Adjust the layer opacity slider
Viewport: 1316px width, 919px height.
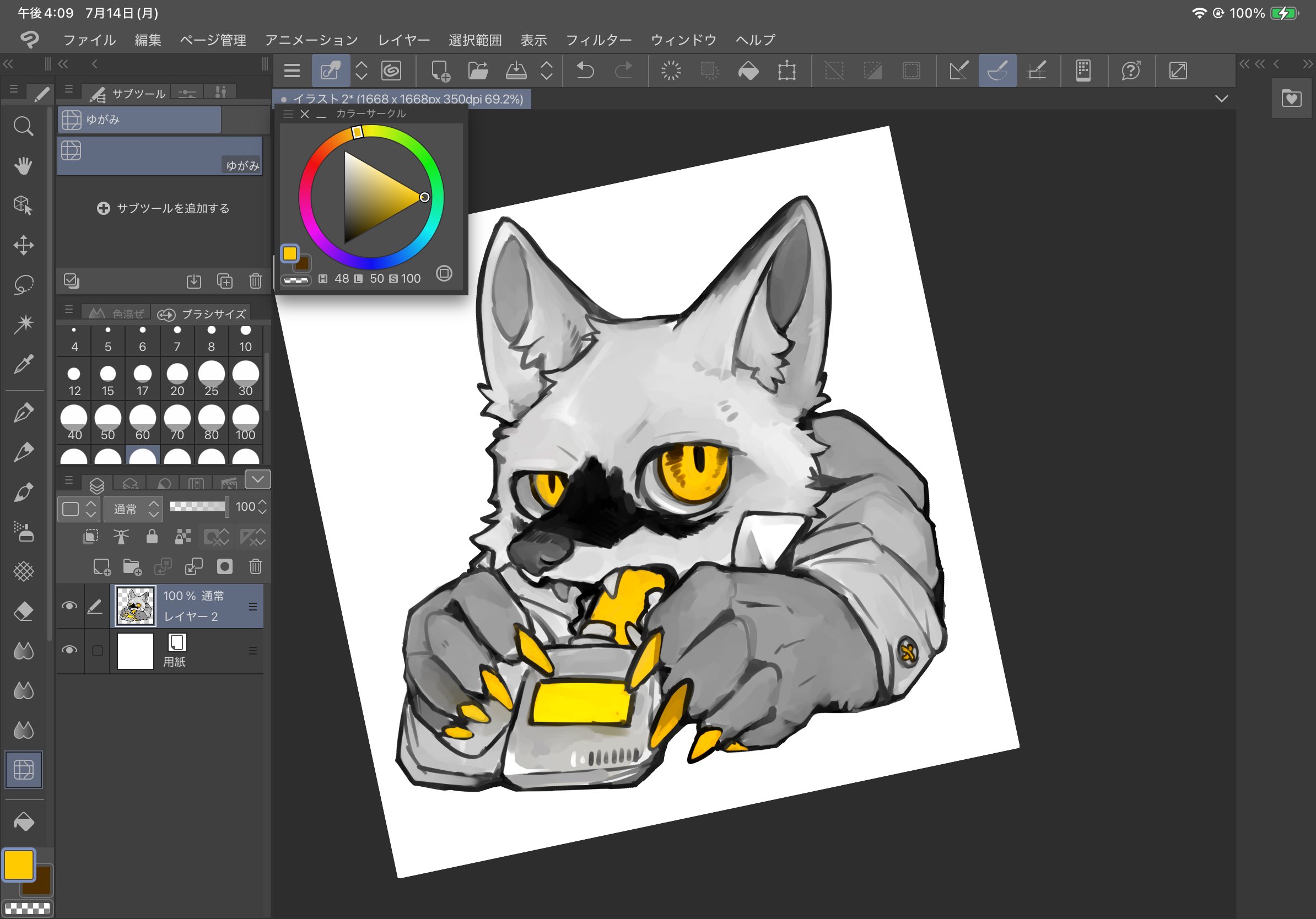[x=199, y=506]
